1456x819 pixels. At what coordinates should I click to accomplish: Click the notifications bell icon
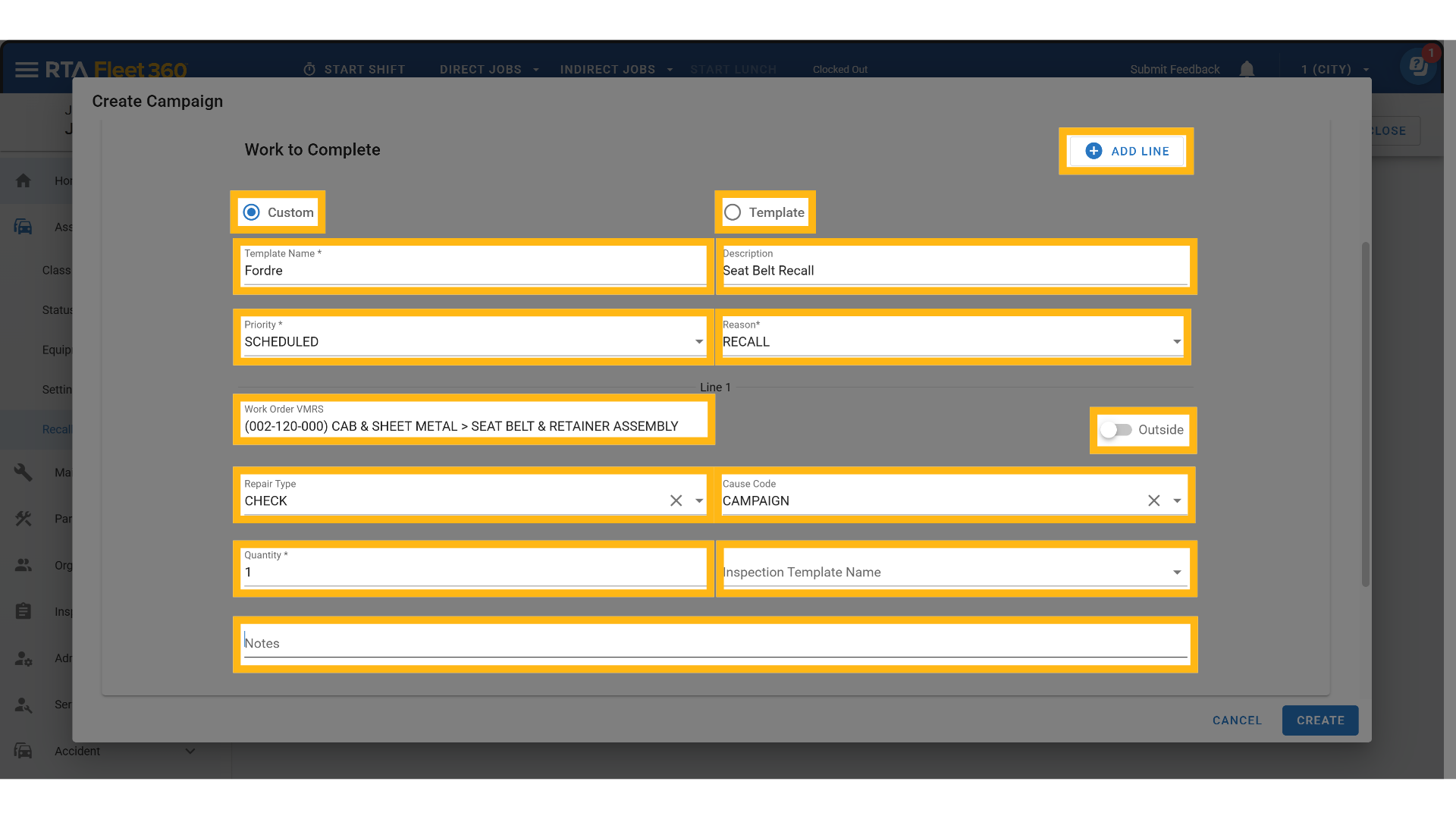pyautogui.click(x=1247, y=69)
